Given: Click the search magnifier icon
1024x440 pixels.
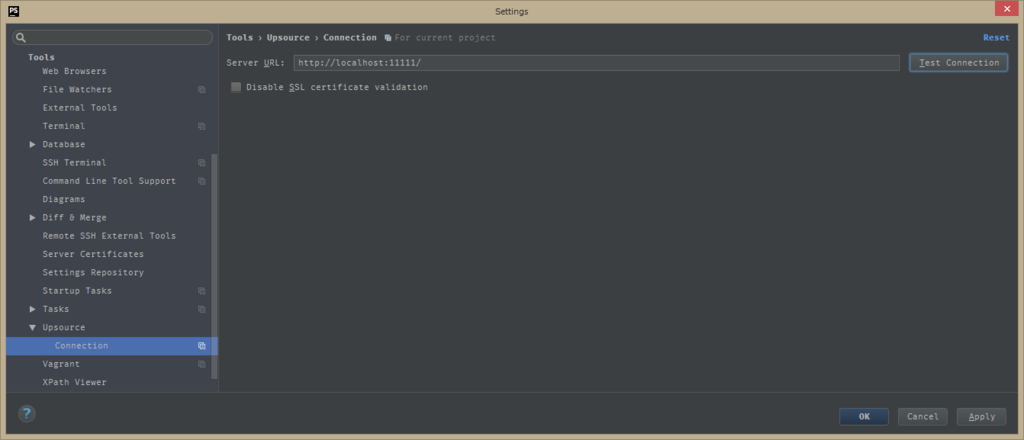Looking at the screenshot, I should [20, 38].
